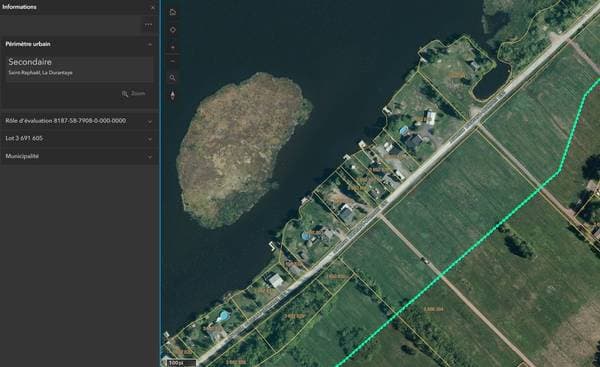Click the Saint-Raphaël, La Durantaye subtitle
The height and width of the screenshot is (367, 600).
(x=41, y=73)
